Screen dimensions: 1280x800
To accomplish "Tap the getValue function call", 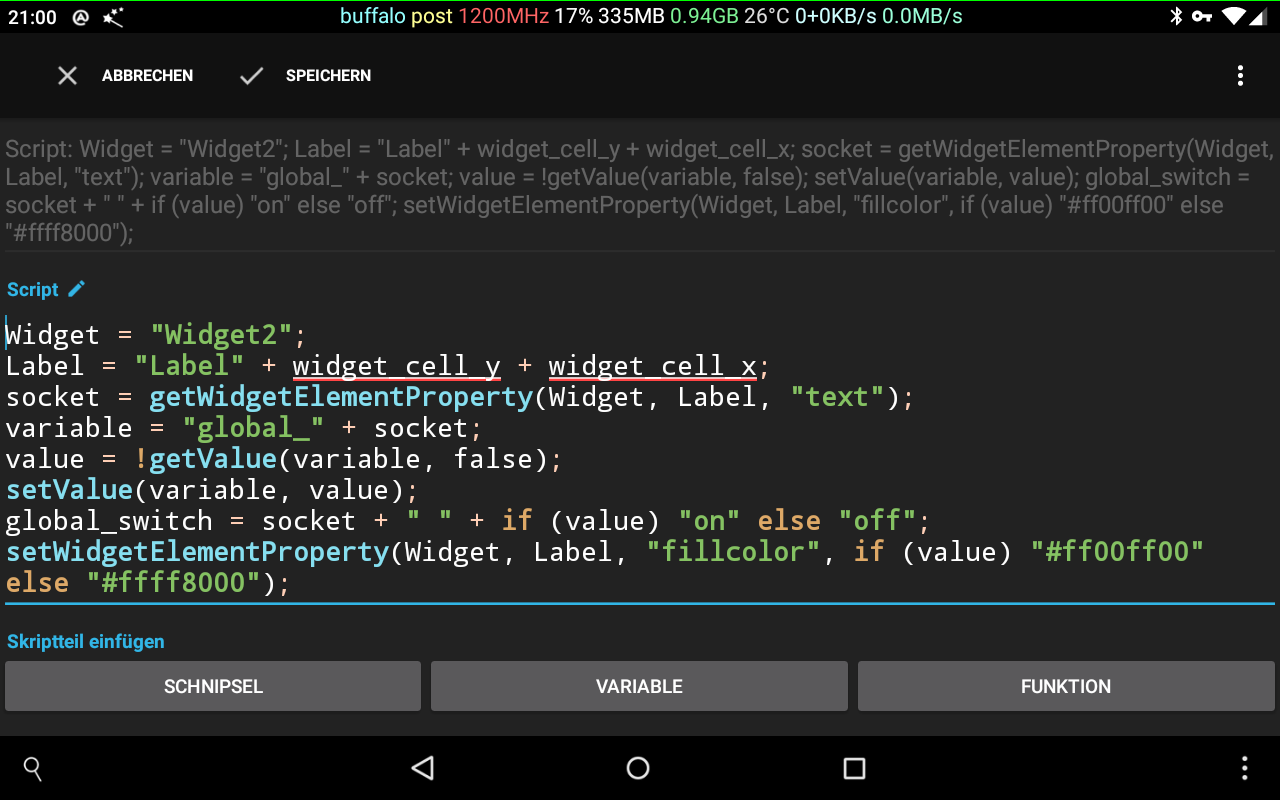I will [x=212, y=459].
